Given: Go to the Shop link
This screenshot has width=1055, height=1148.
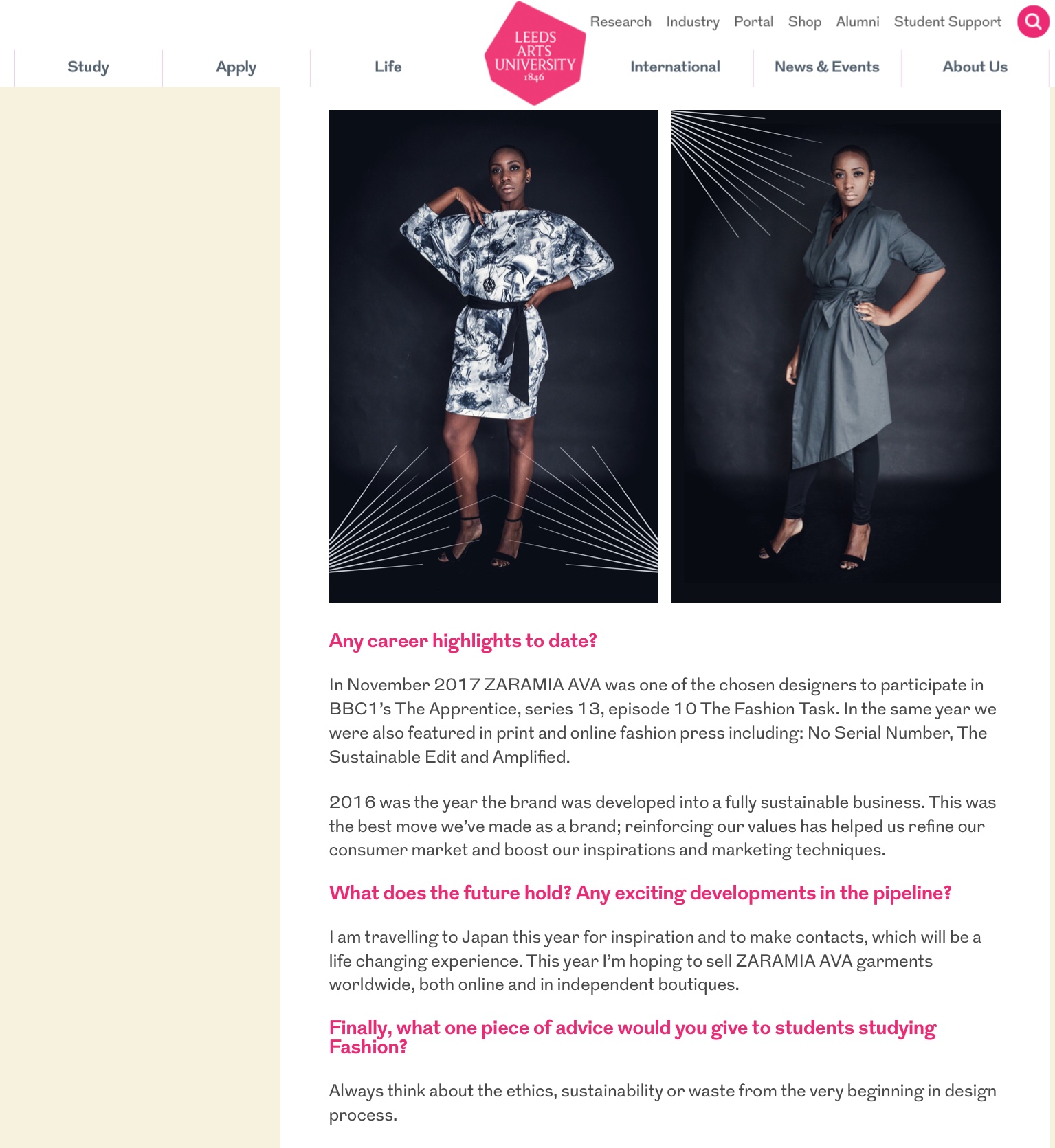Looking at the screenshot, I should point(805,22).
